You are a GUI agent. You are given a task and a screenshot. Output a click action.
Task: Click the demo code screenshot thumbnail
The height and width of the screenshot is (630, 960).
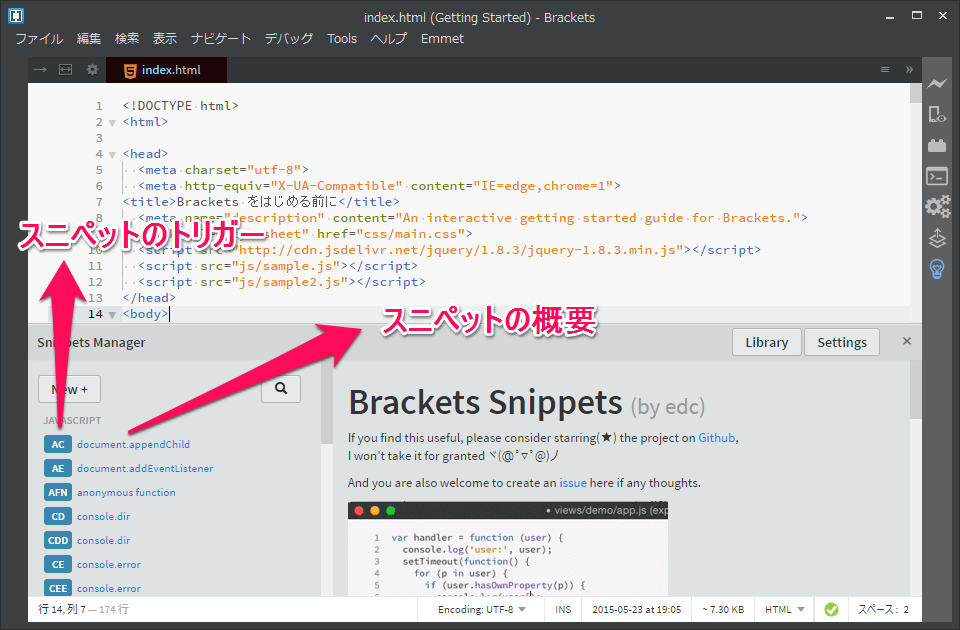click(508, 549)
